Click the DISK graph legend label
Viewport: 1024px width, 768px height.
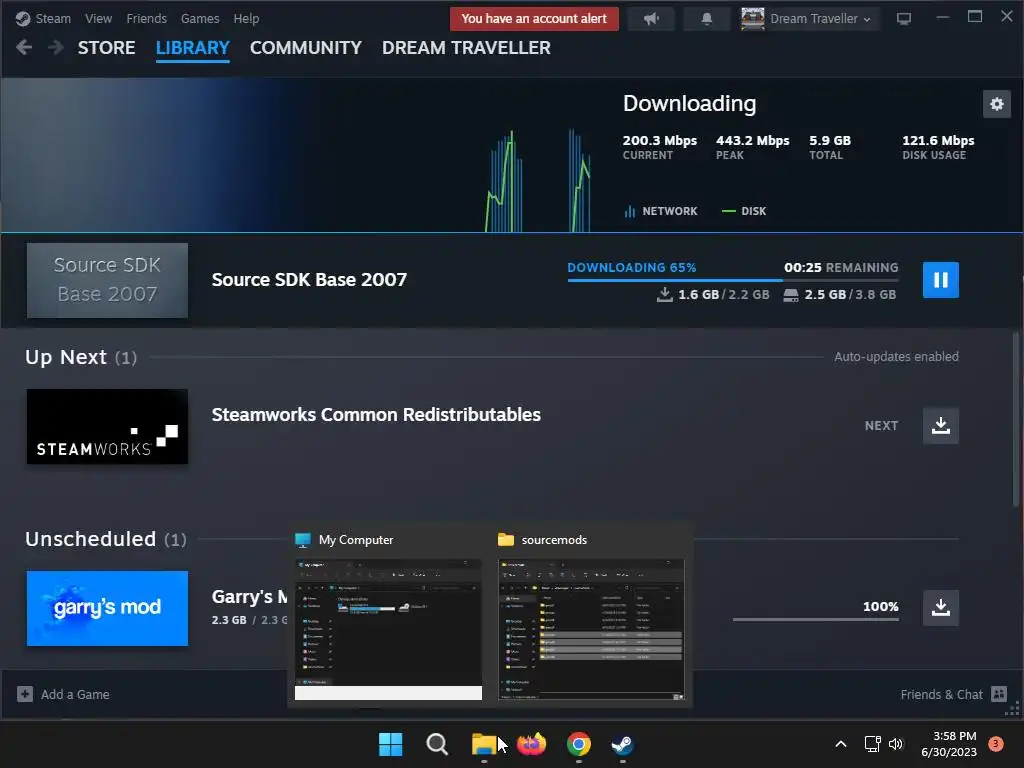(753, 211)
